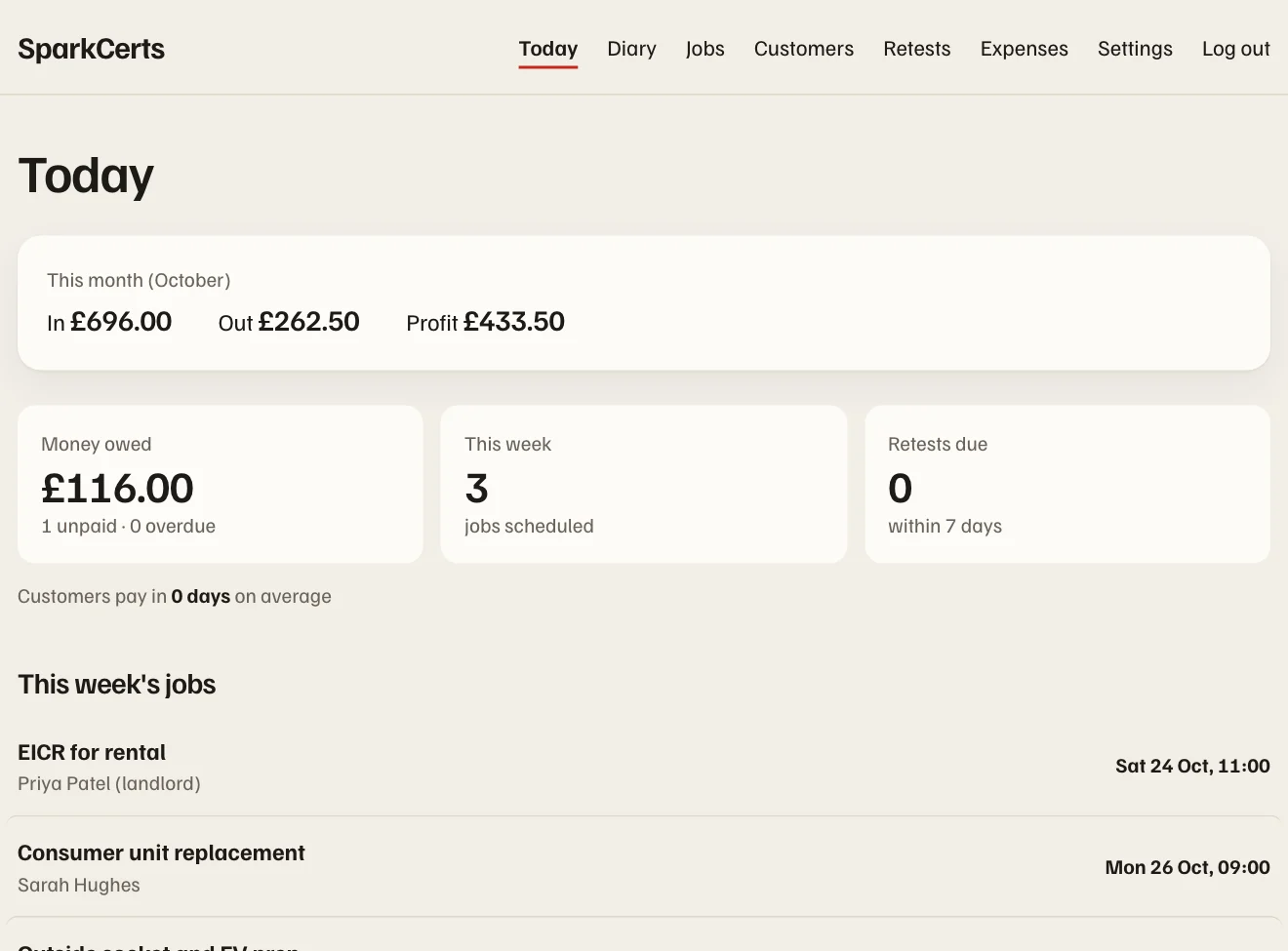Click the Log out link

coord(1236,49)
